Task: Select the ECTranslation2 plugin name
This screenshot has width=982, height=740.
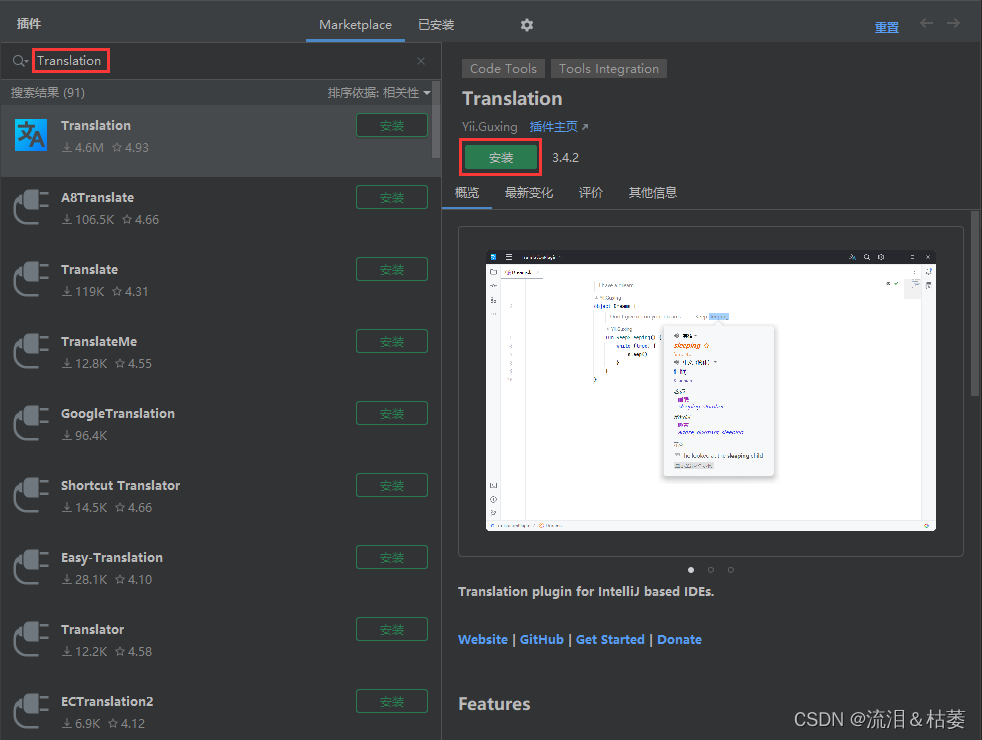Action: [107, 701]
